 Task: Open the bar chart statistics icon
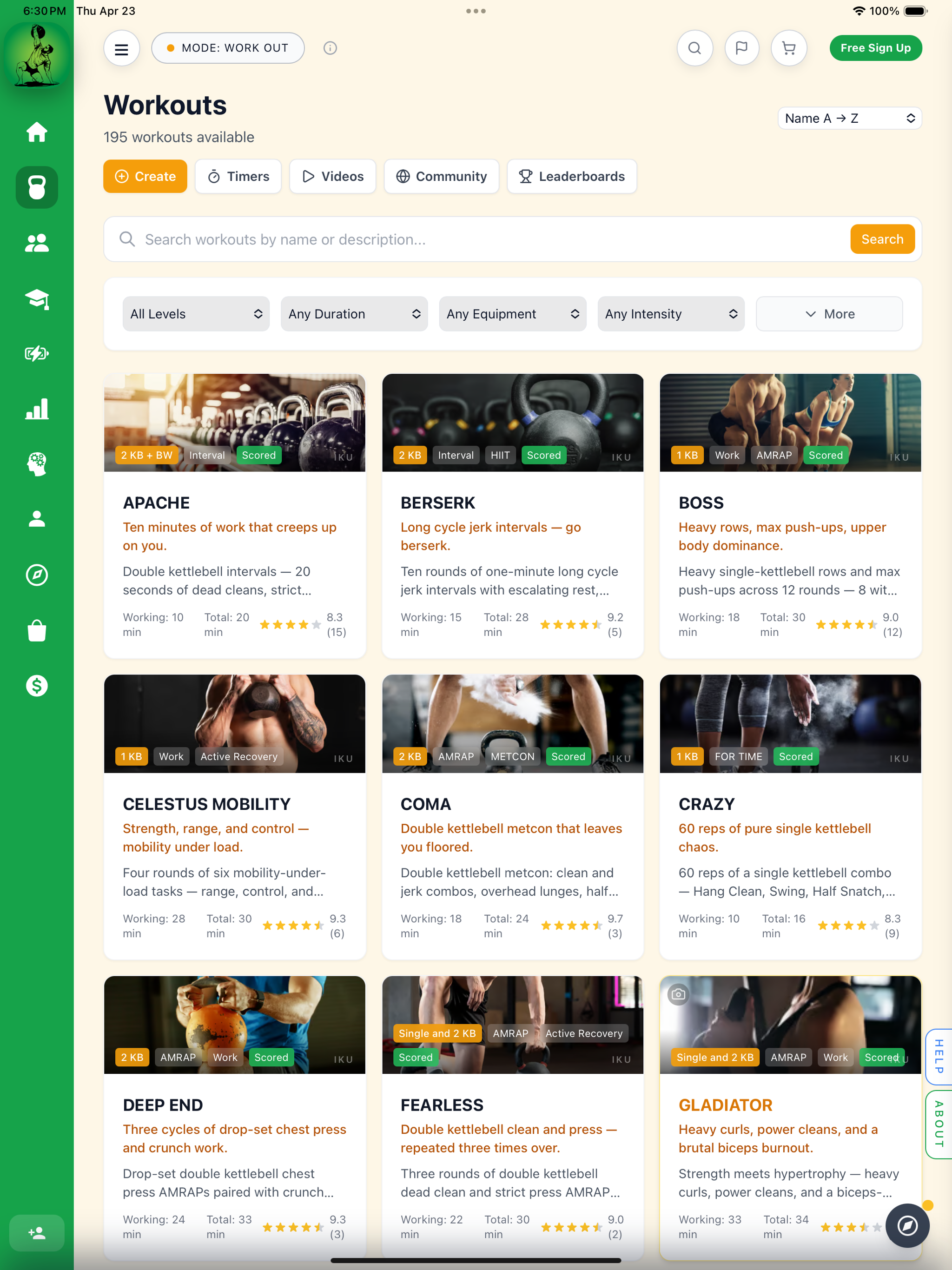coord(37,409)
